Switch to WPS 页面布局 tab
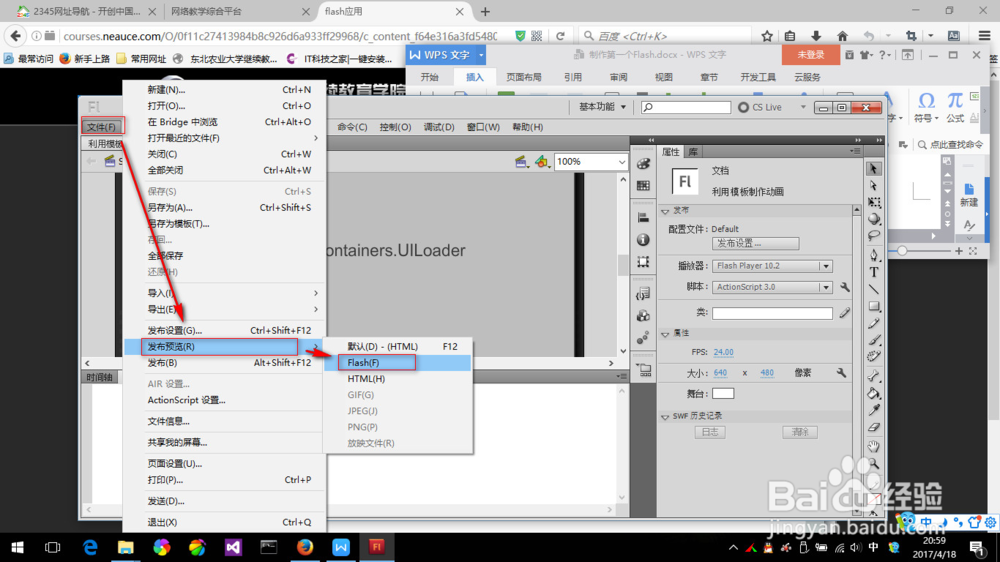This screenshot has width=1000, height=562. [x=524, y=77]
